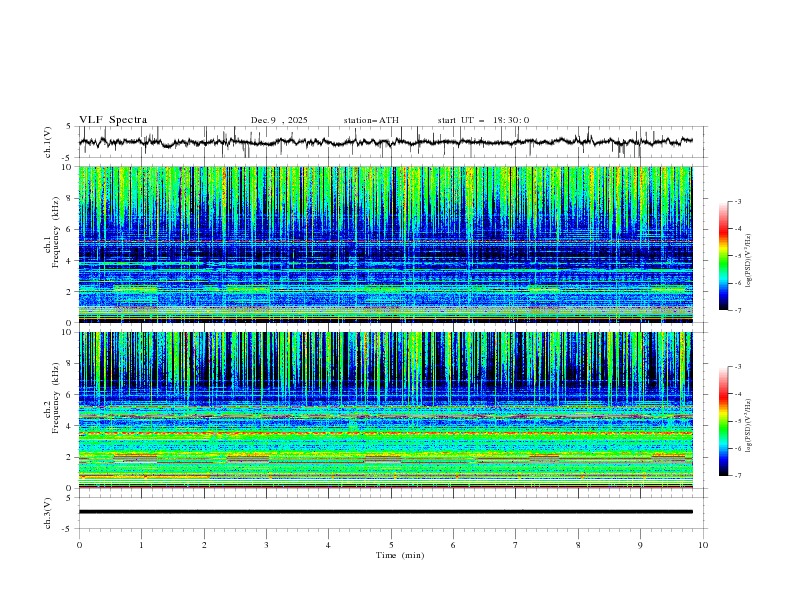Click the VLF Spectra title text
The height and width of the screenshot is (612, 792).
113,120
